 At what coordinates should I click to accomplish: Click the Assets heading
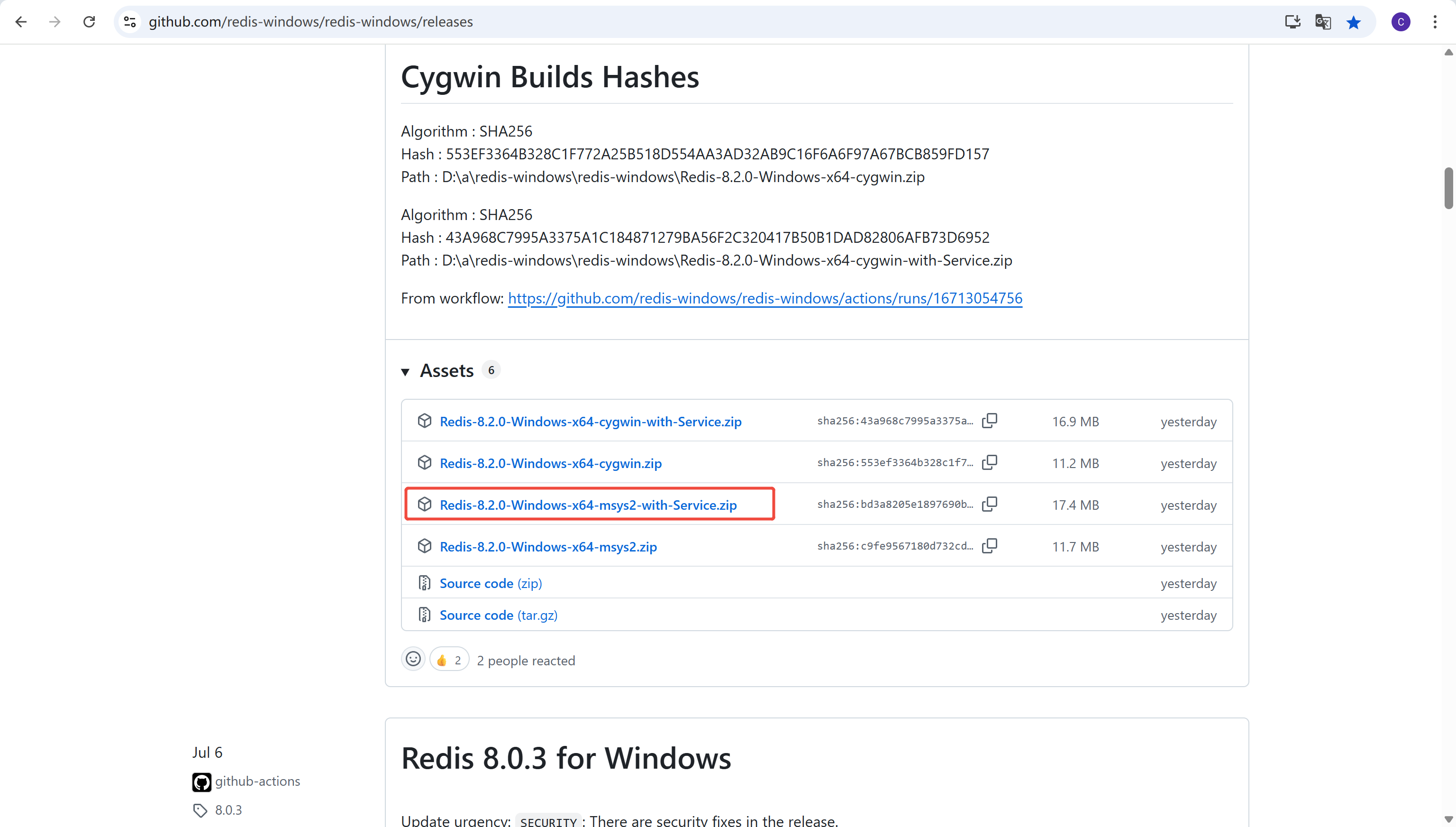click(x=447, y=370)
